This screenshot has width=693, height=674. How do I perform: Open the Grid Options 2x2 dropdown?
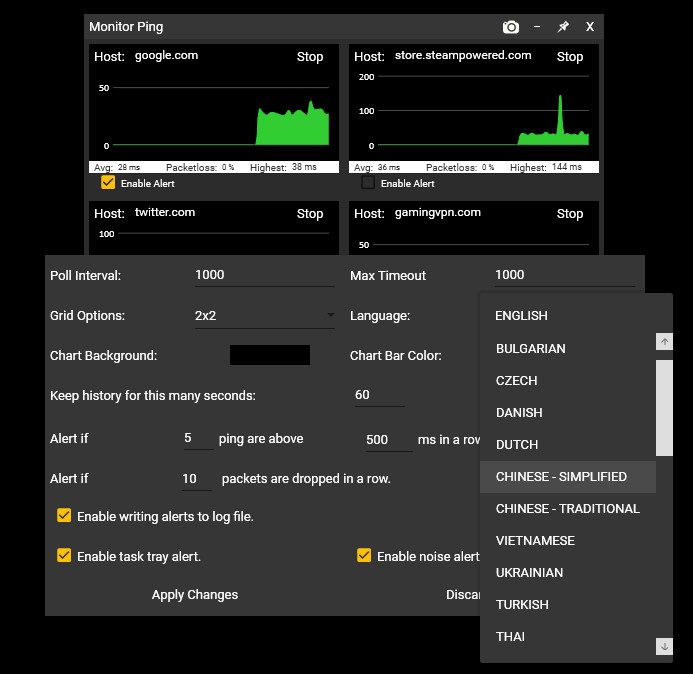[265, 316]
